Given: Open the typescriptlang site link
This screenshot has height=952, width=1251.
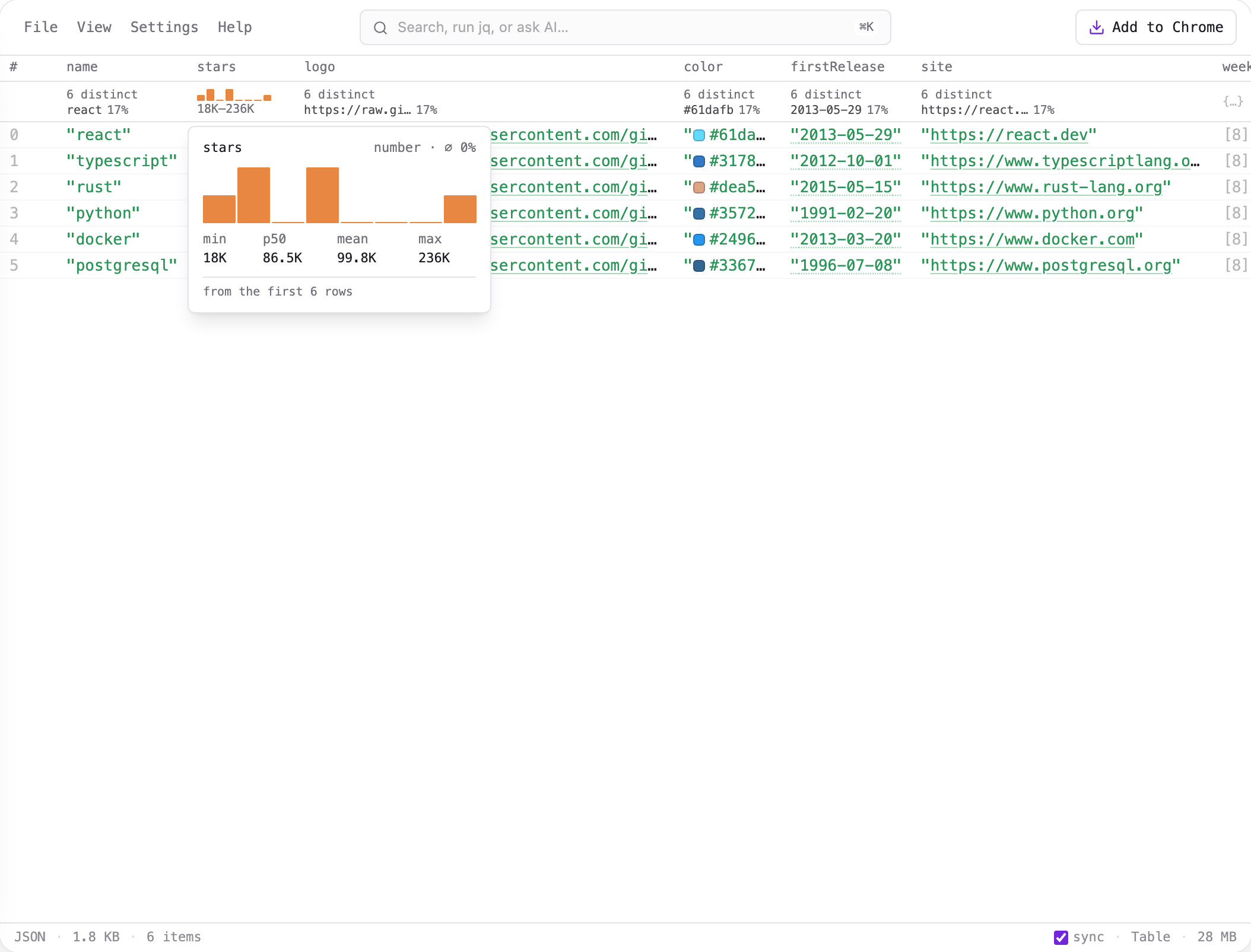Looking at the screenshot, I should coord(1065,161).
